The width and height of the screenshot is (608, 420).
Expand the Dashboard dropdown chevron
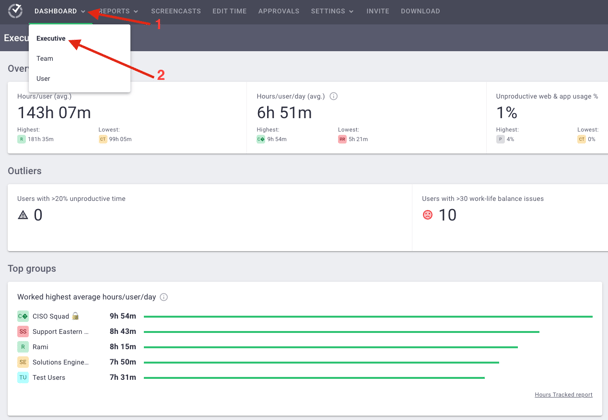pos(83,11)
